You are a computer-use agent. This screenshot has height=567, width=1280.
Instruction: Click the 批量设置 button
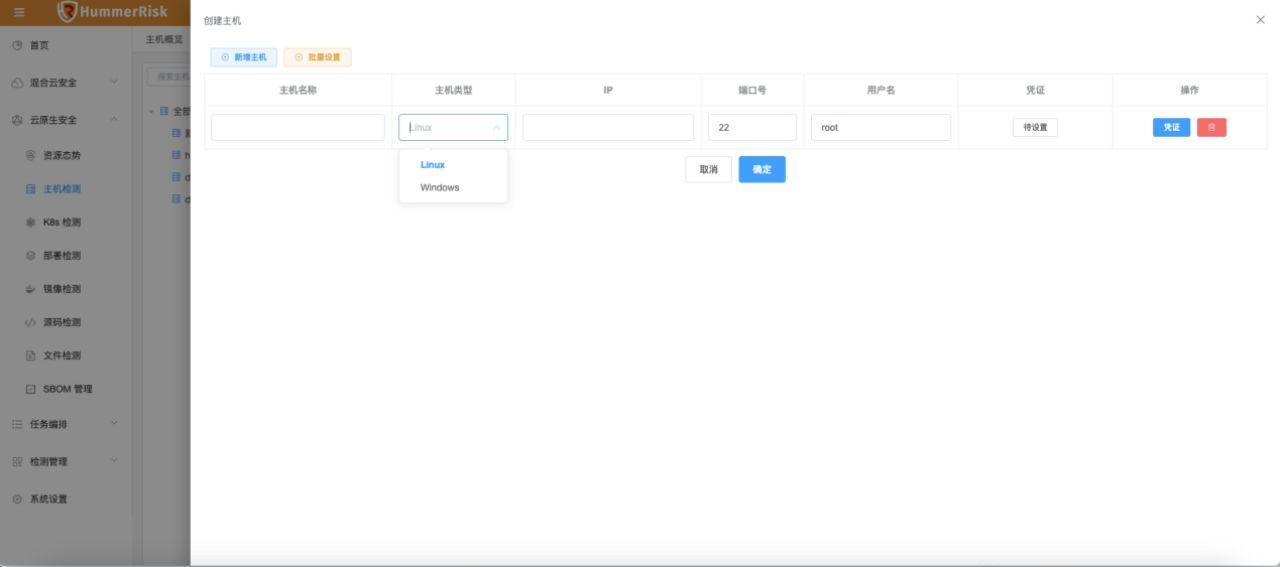[317, 58]
